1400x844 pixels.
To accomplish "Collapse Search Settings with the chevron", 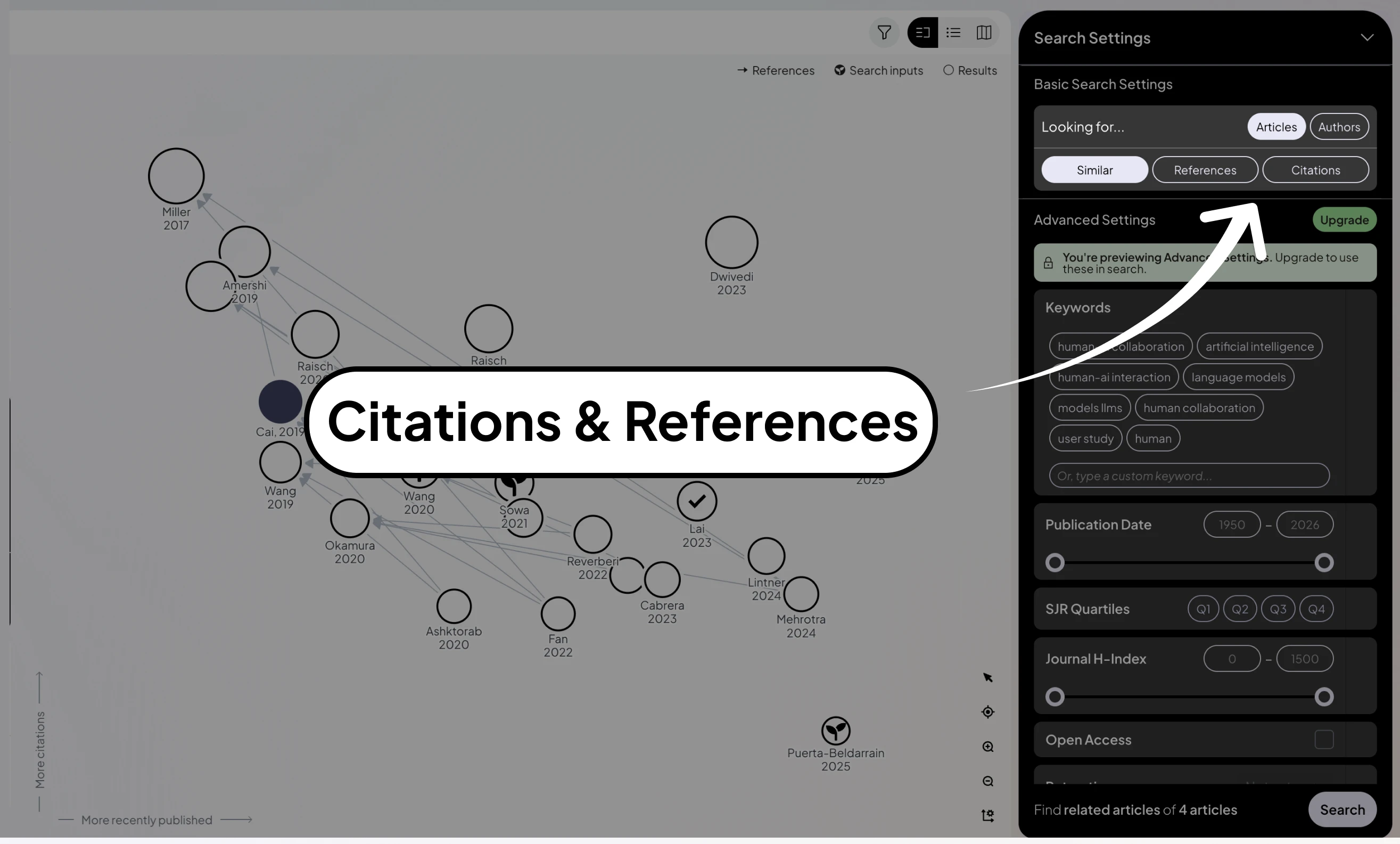I will 1367,37.
